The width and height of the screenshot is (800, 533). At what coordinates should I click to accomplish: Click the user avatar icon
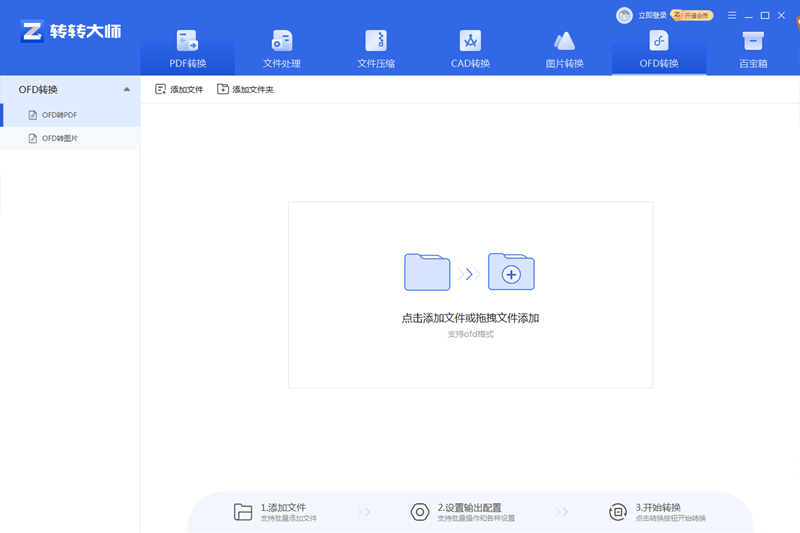tap(625, 15)
